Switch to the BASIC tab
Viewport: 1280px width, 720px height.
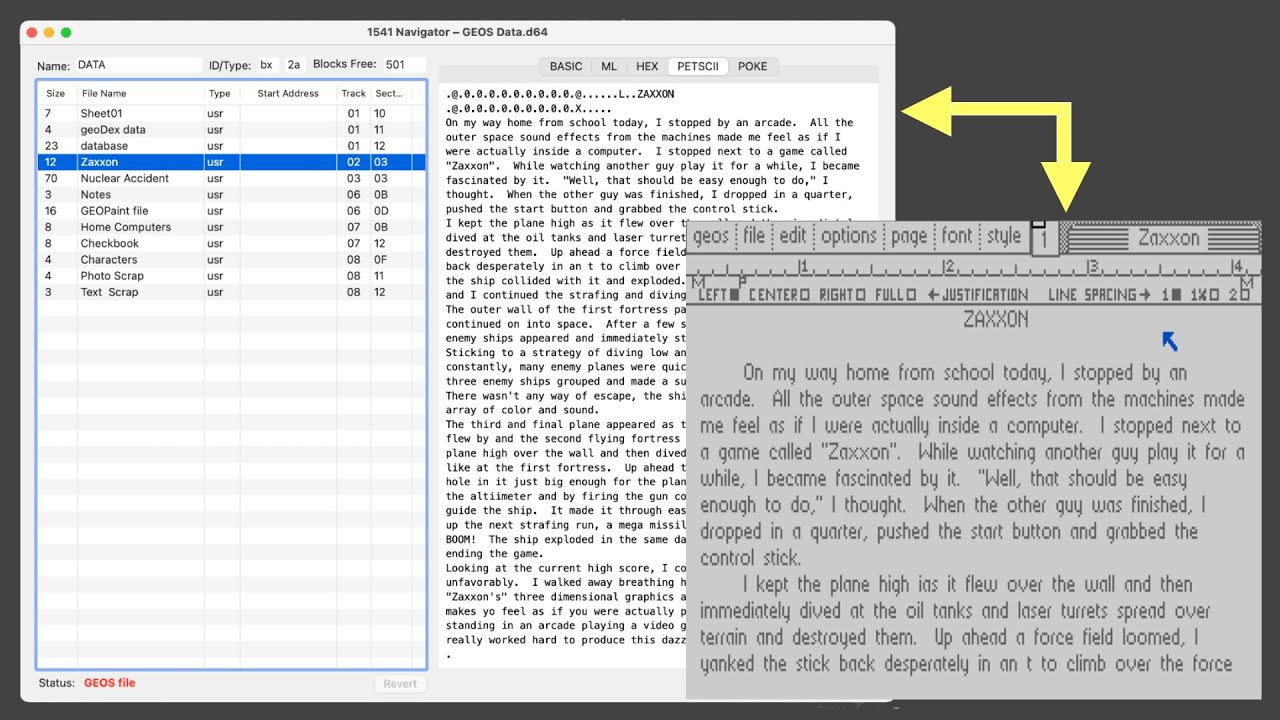566,66
